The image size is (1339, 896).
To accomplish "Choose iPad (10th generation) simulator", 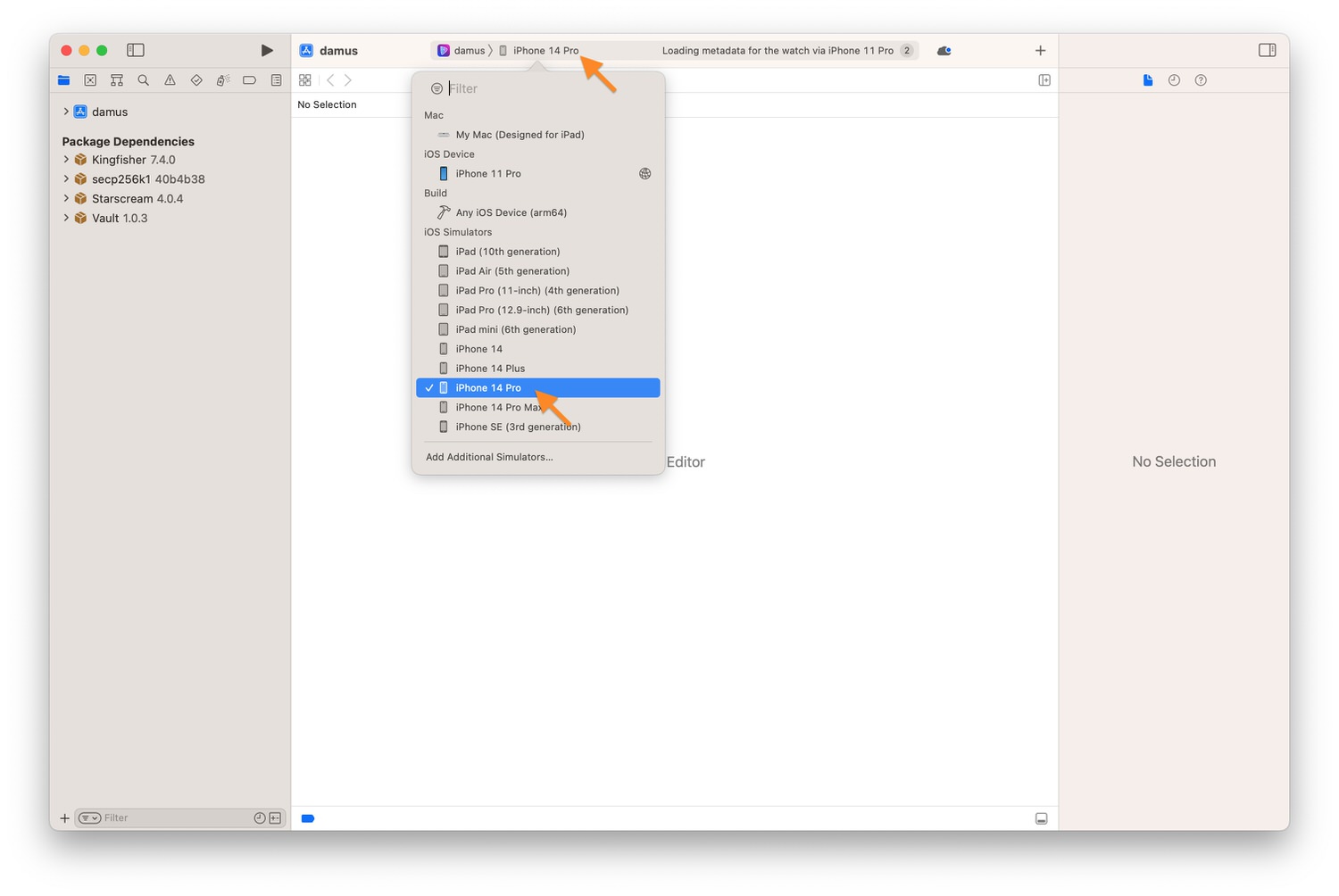I will click(537, 252).
